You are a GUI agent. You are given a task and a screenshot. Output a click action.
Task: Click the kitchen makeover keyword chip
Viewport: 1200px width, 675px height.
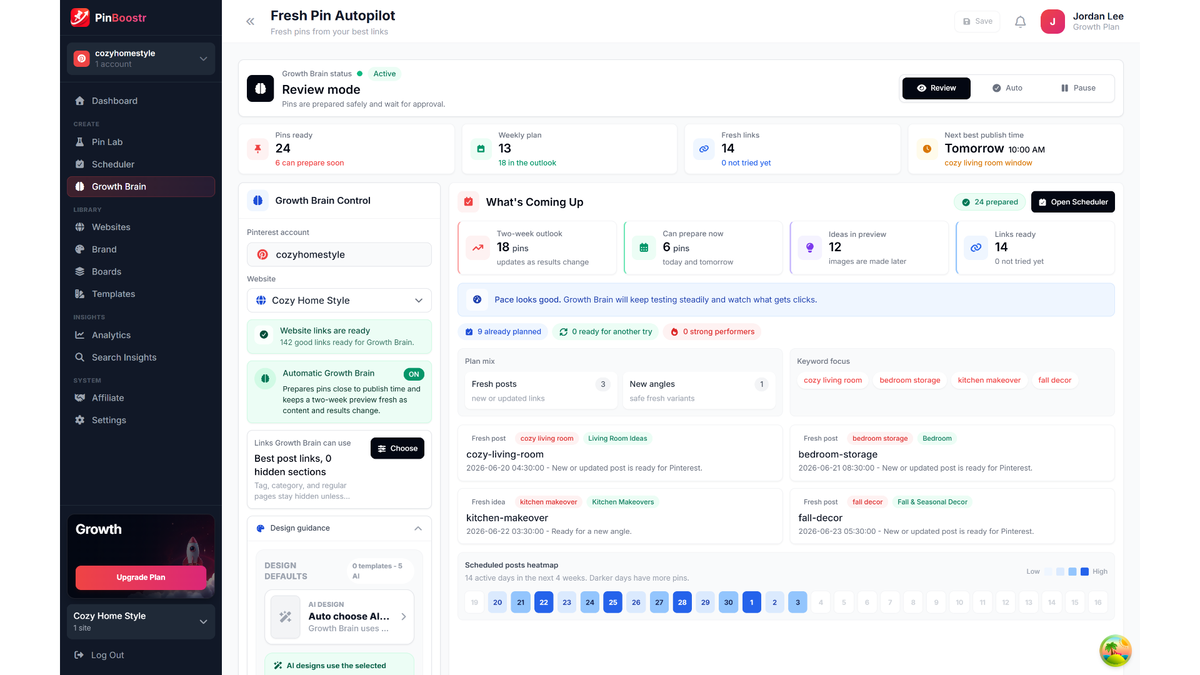click(989, 380)
